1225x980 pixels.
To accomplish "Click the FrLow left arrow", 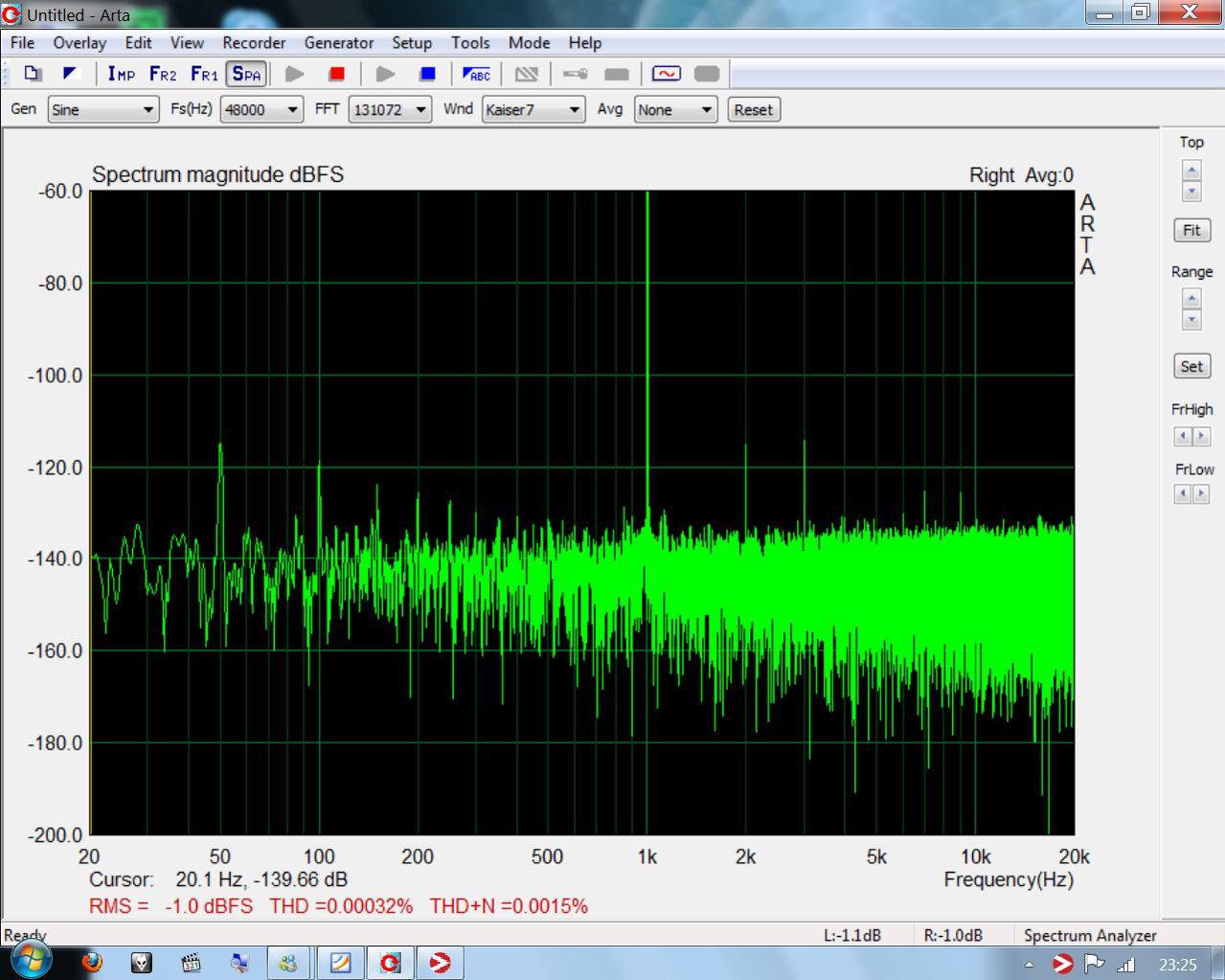I will pyautogui.click(x=1183, y=493).
